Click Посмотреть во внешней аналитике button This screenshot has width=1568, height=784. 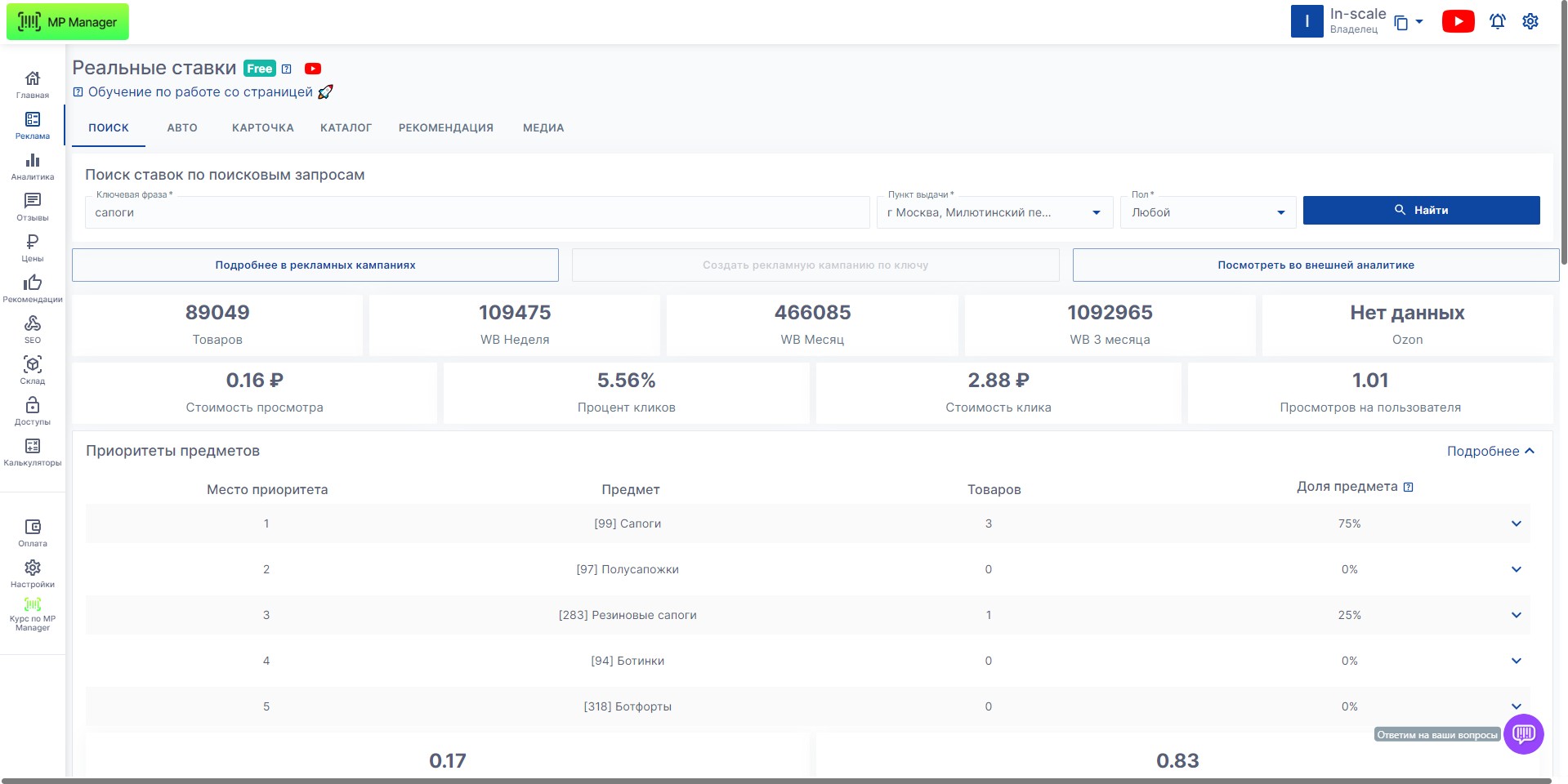1316,265
